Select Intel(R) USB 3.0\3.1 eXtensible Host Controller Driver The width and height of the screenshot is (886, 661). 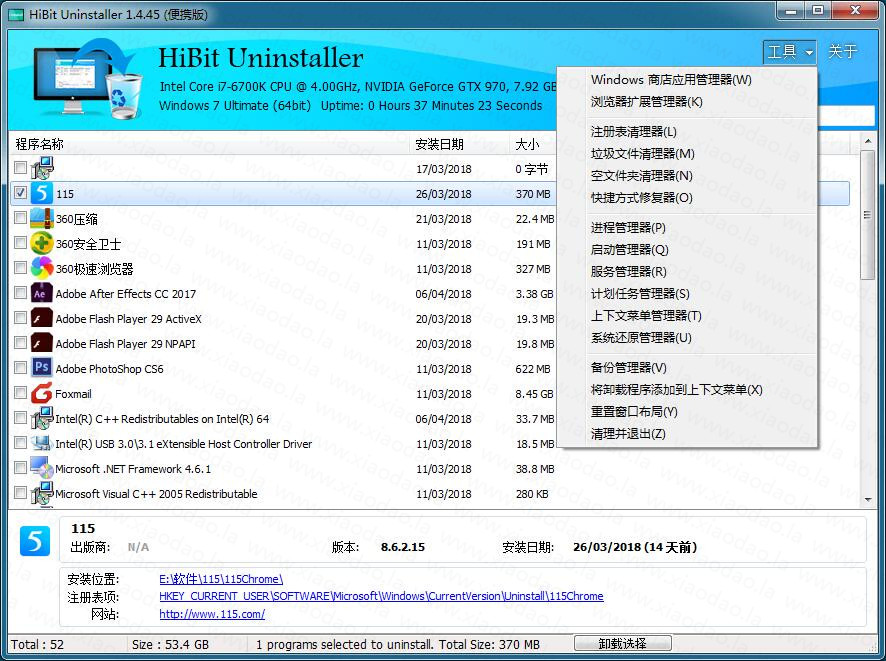coord(184,444)
